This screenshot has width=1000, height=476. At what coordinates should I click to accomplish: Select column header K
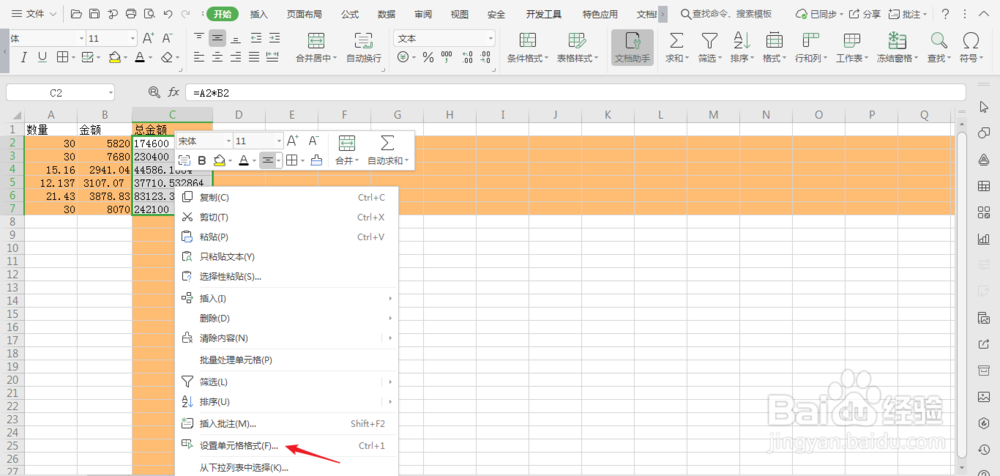point(608,115)
